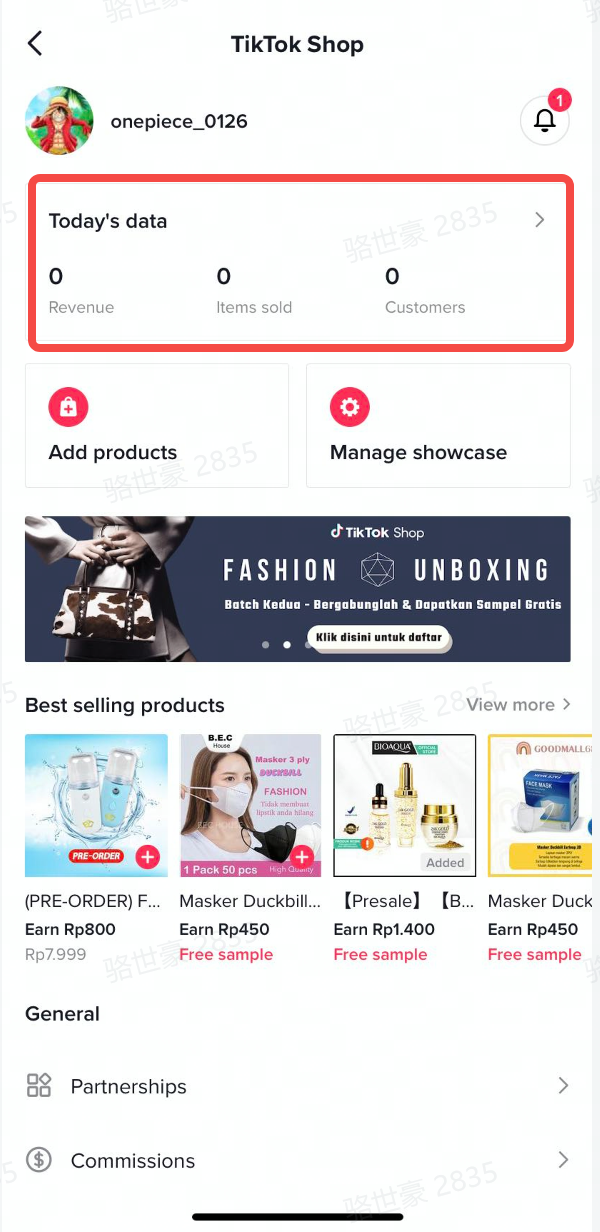Tap the Manage showcase button
Viewport: 600px width, 1232px height.
(438, 425)
